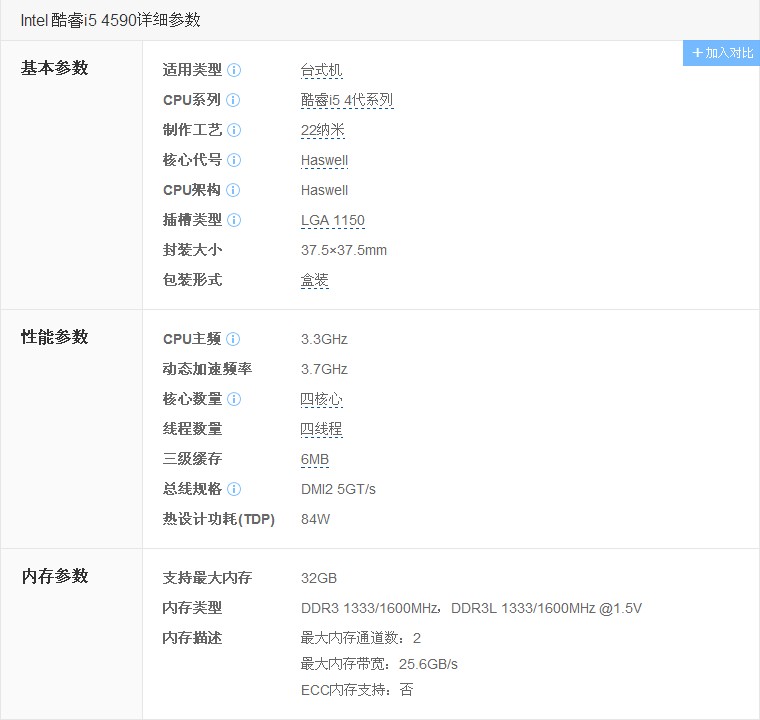This screenshot has height=720, width=760.
Task: Click info icon next to 适用类型
Action: click(234, 70)
